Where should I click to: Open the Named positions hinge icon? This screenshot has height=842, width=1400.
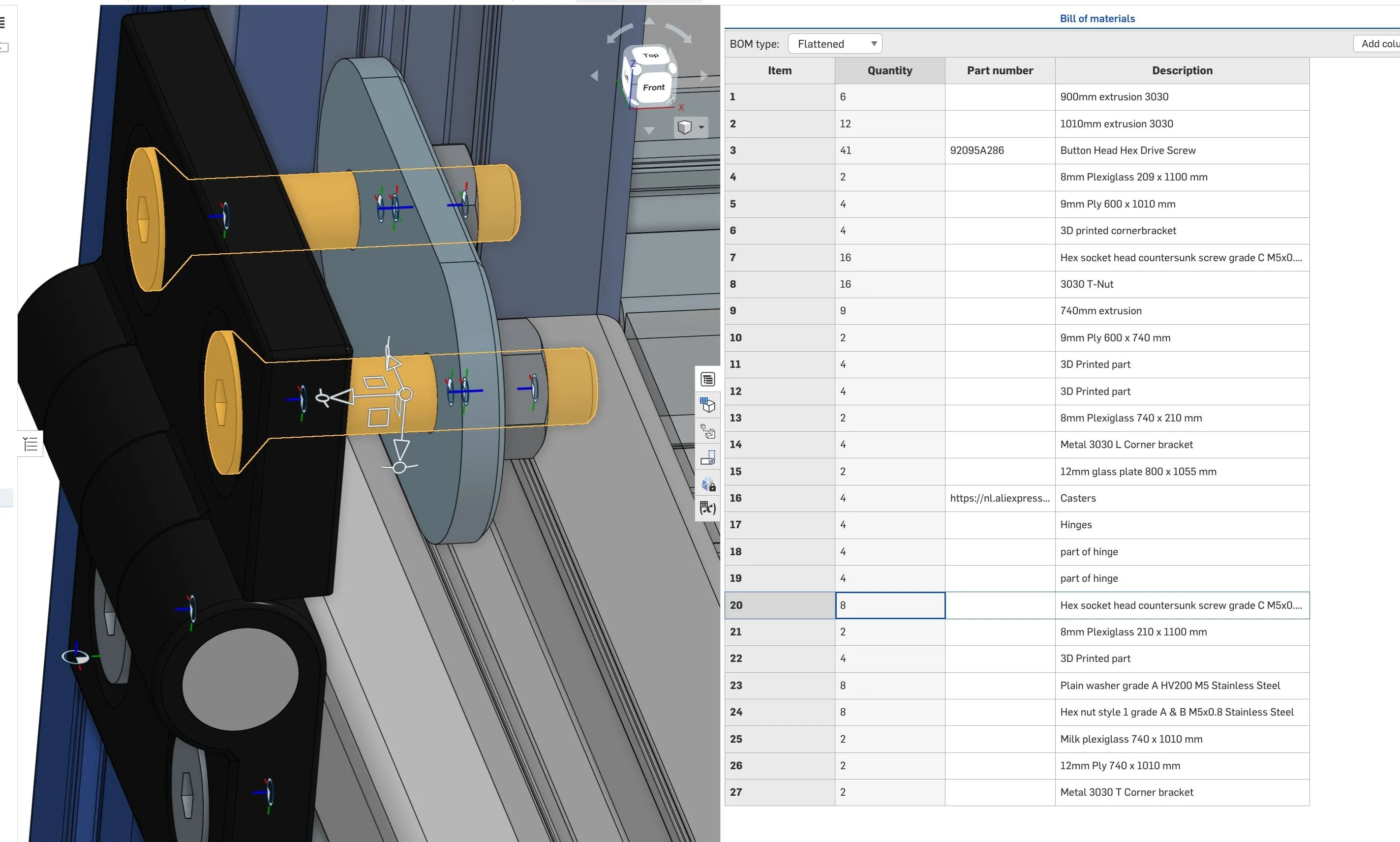(x=708, y=457)
